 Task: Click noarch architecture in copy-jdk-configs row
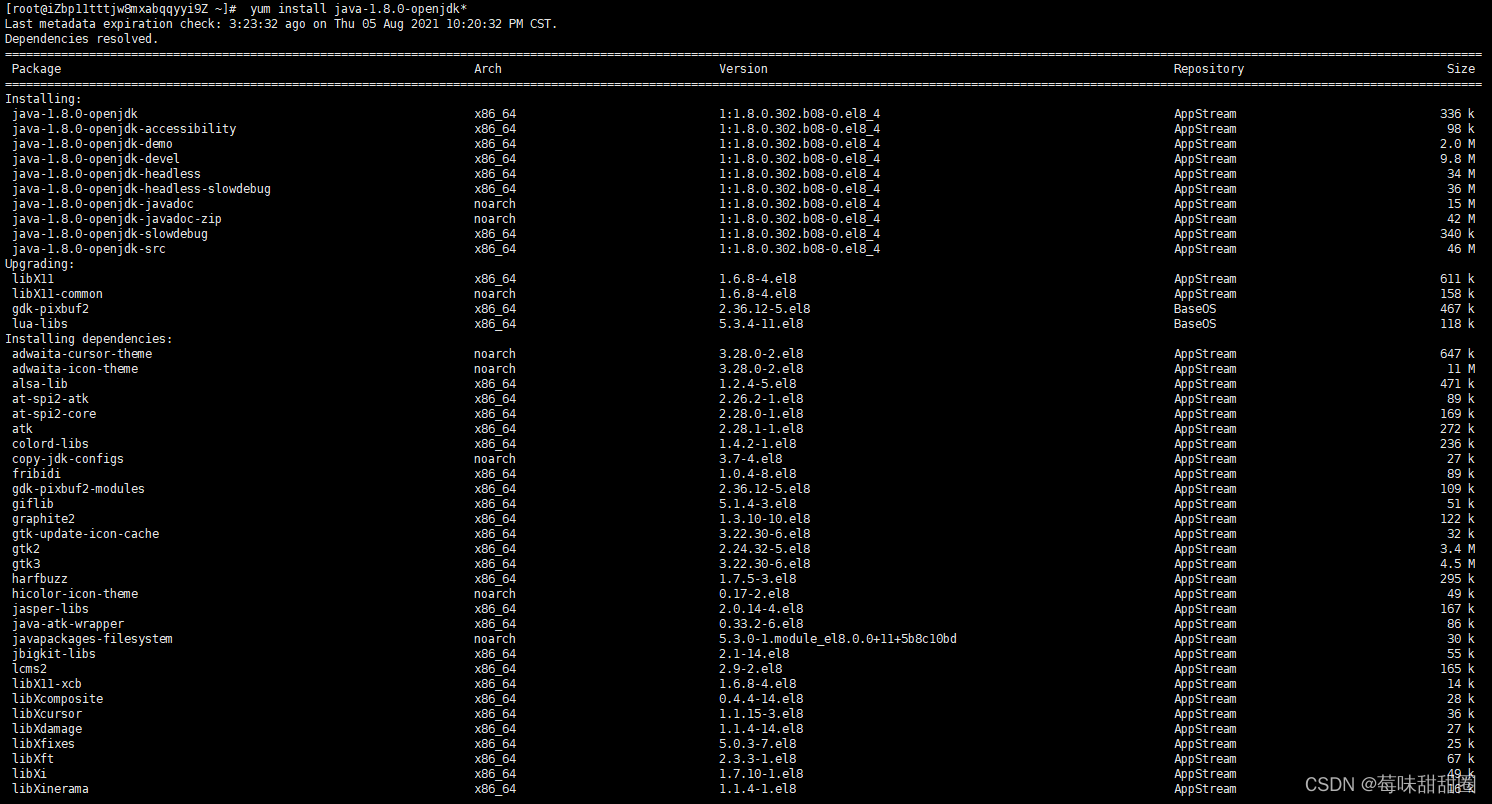495,459
